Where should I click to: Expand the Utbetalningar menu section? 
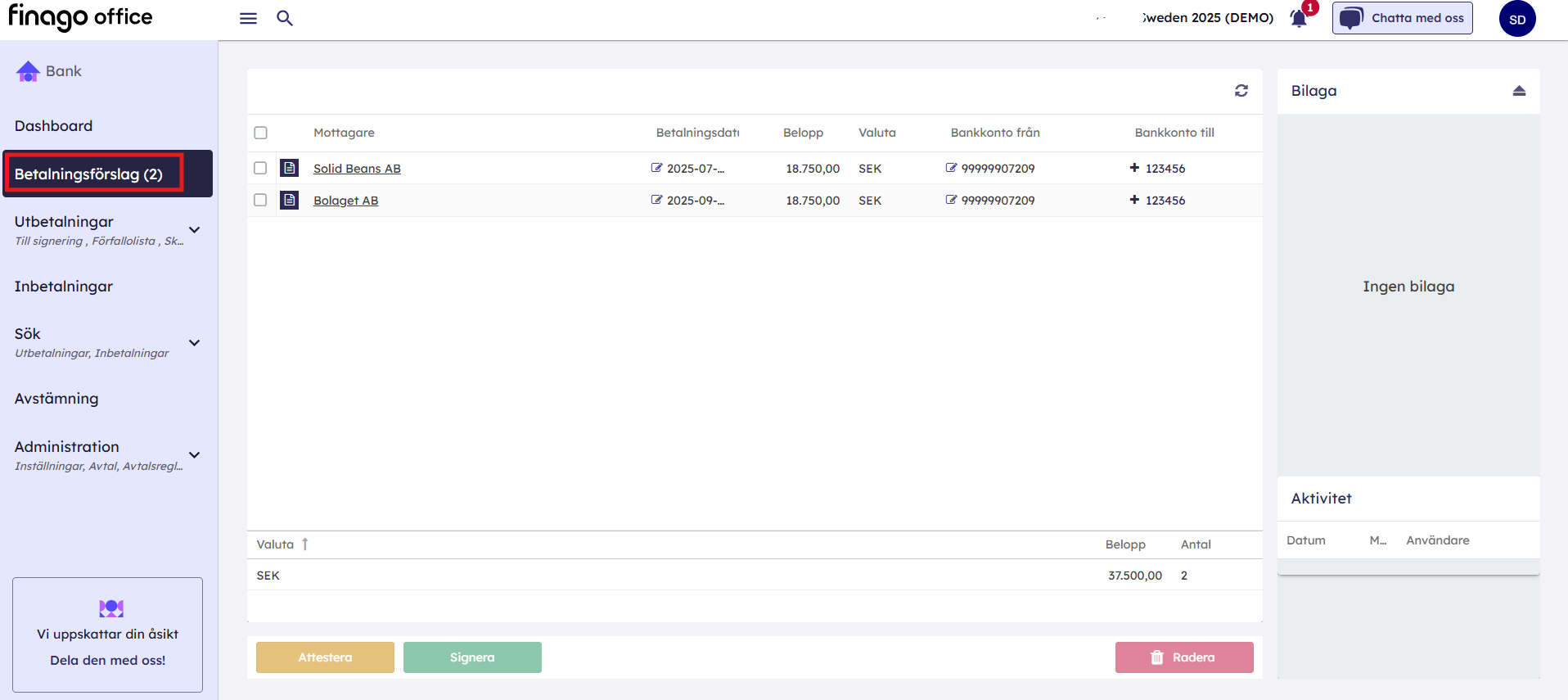coord(194,230)
